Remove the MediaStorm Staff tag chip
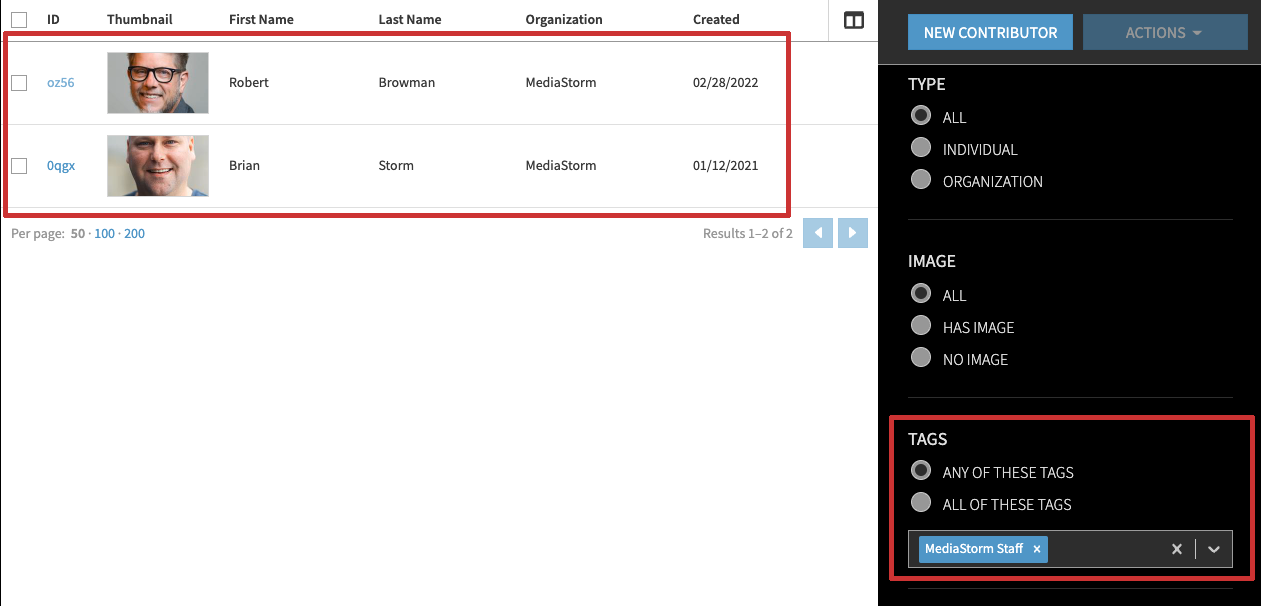 pyautogui.click(x=1037, y=549)
